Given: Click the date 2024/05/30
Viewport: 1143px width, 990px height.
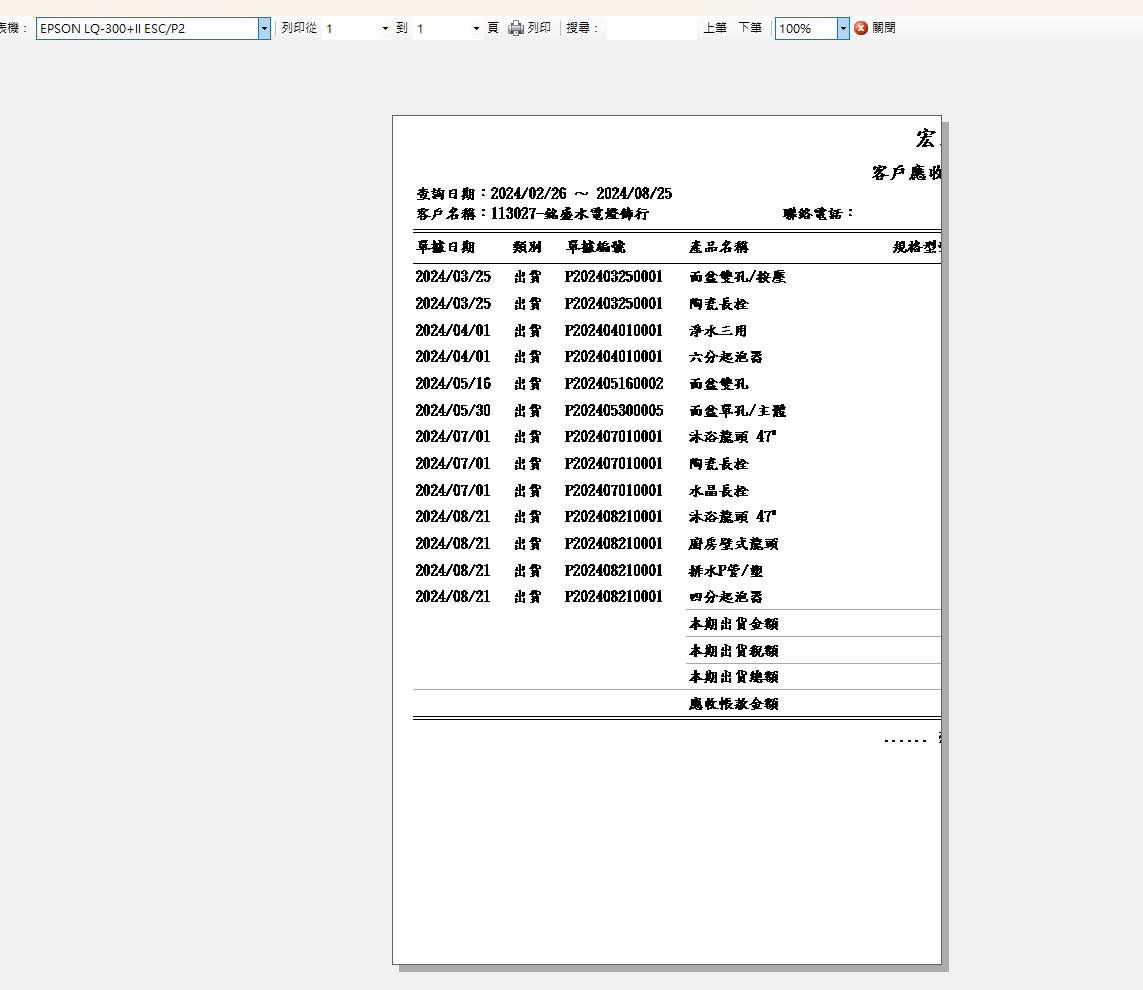Looking at the screenshot, I should pos(453,410).
